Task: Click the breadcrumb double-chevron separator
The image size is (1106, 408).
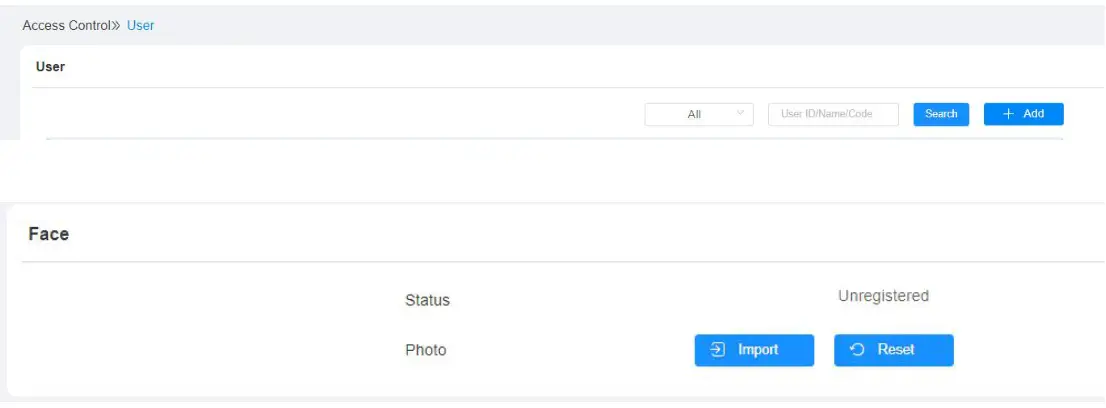Action: tap(118, 25)
